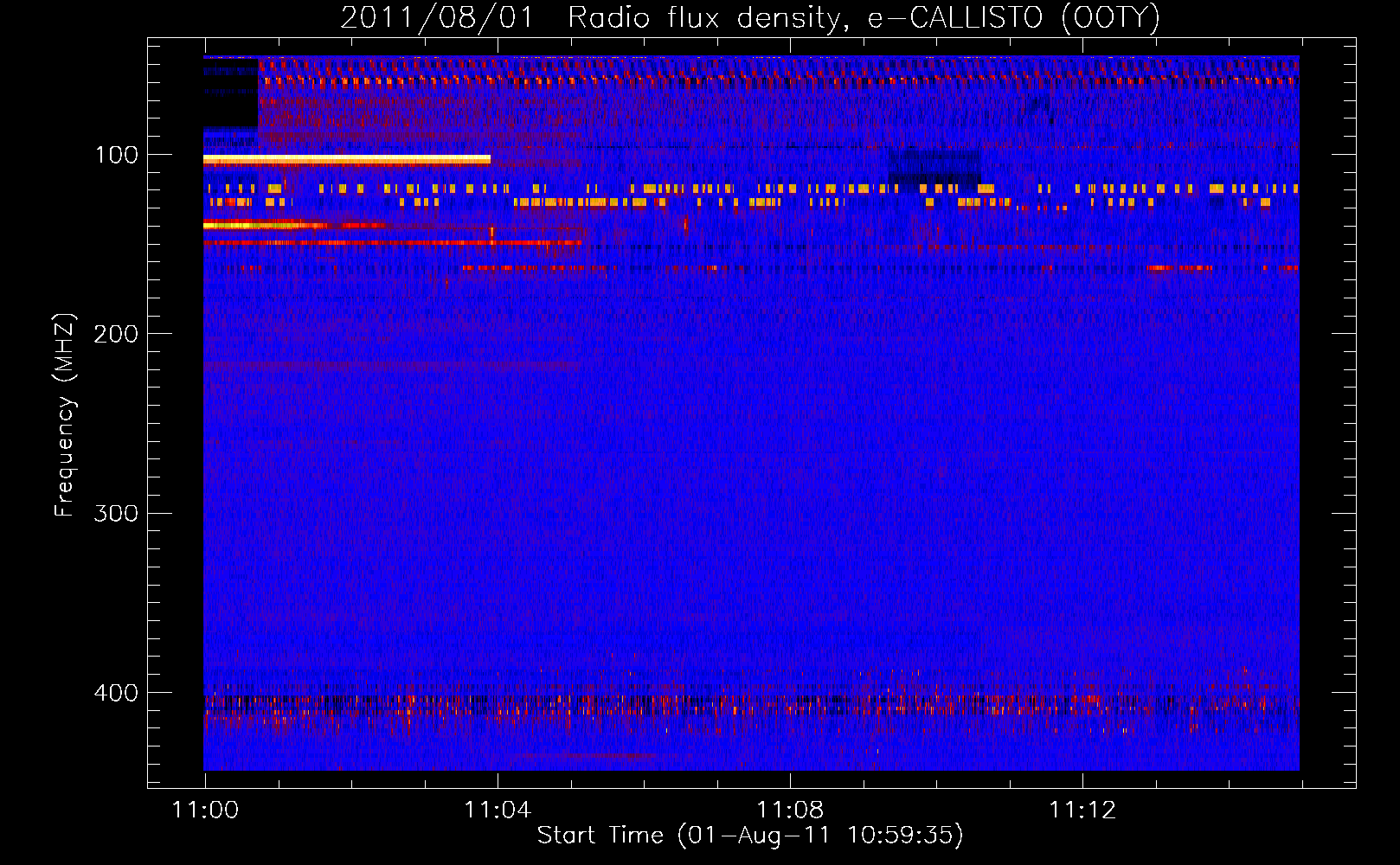Click the bright yellow-white band just below 100 MHz
This screenshot has height=865, width=1400.
(347, 159)
